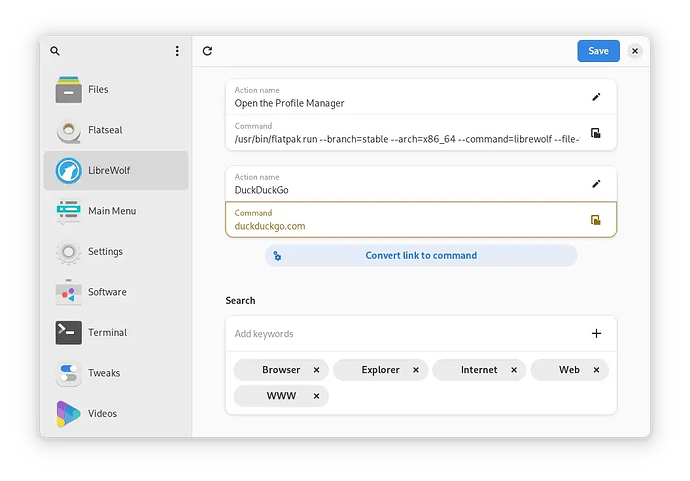Click the Internet keyword chip label
This screenshot has width=690, height=481.
479,370
